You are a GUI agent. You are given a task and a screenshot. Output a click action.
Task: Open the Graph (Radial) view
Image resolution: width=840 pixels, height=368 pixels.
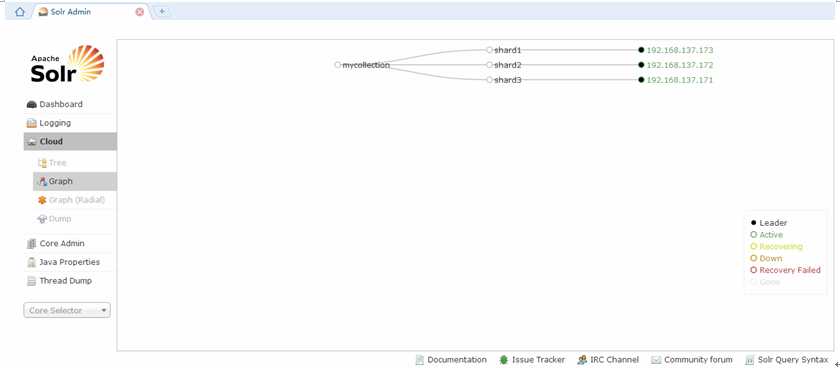77,200
